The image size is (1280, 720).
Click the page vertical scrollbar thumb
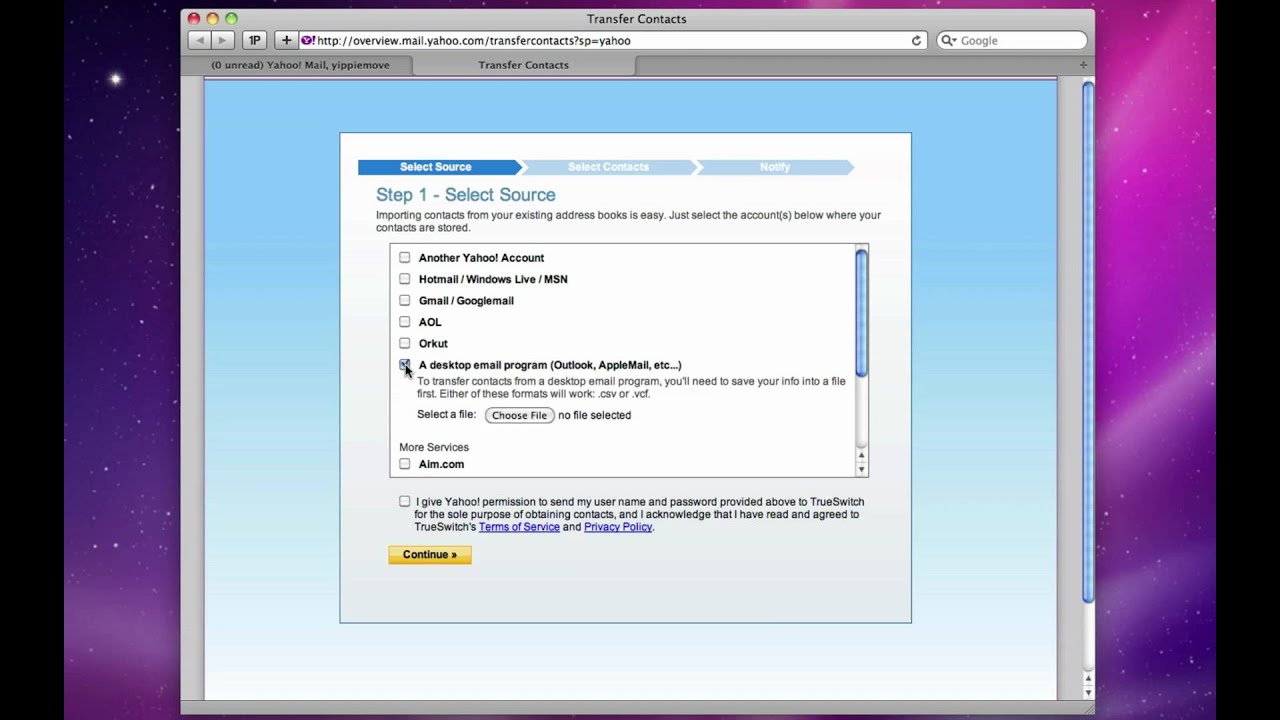click(1088, 342)
